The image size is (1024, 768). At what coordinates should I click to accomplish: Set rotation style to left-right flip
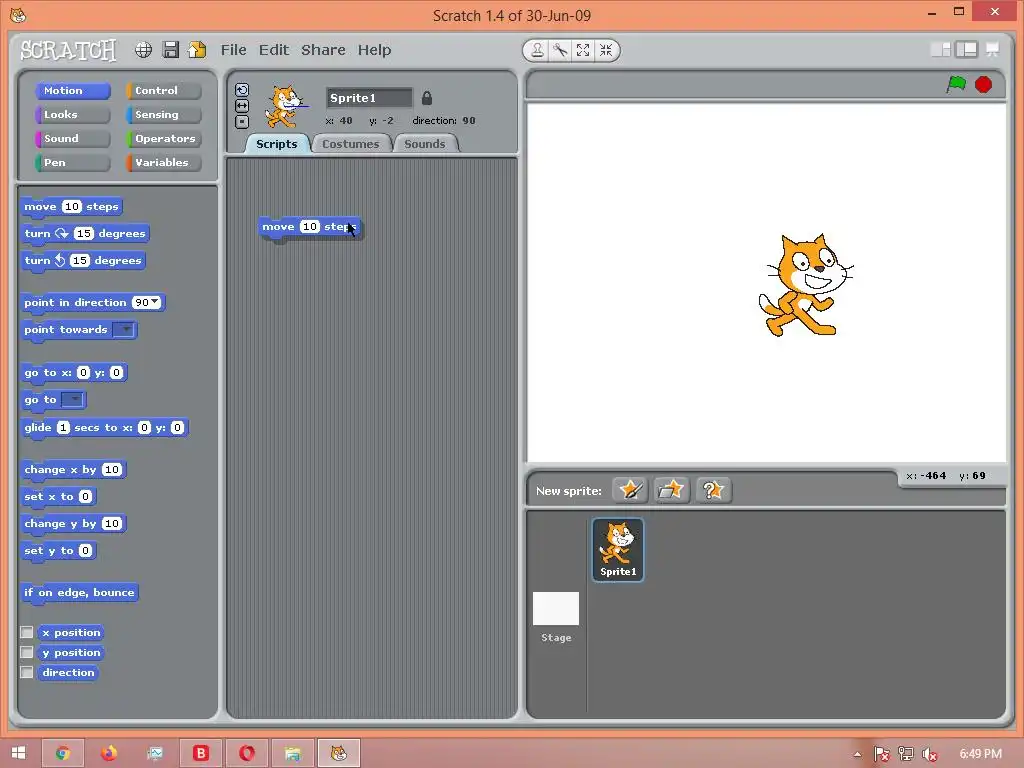242,106
